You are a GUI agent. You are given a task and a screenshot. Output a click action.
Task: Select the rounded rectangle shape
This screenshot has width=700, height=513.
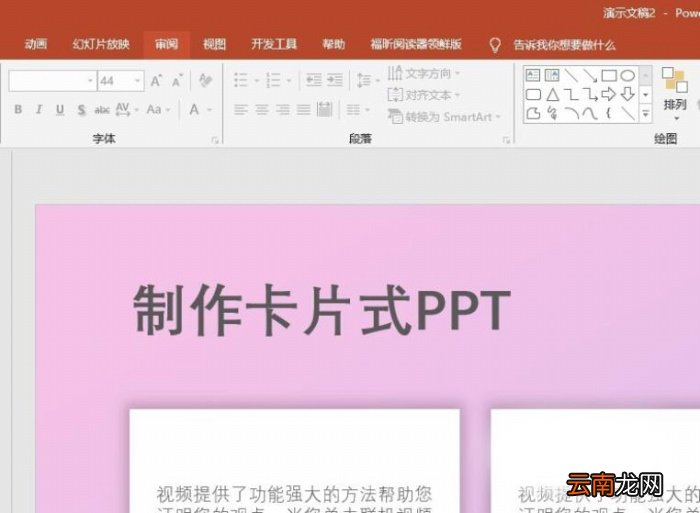click(x=533, y=95)
